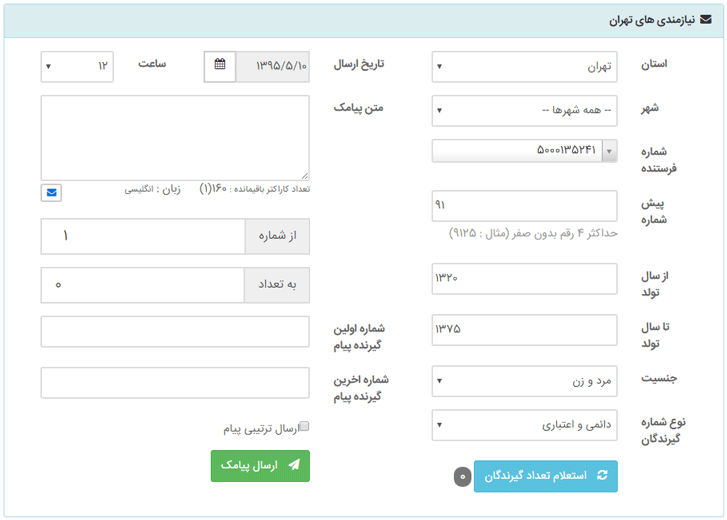The image size is (727, 520).
Task: Click the از شماره input field
Action: coord(143,236)
